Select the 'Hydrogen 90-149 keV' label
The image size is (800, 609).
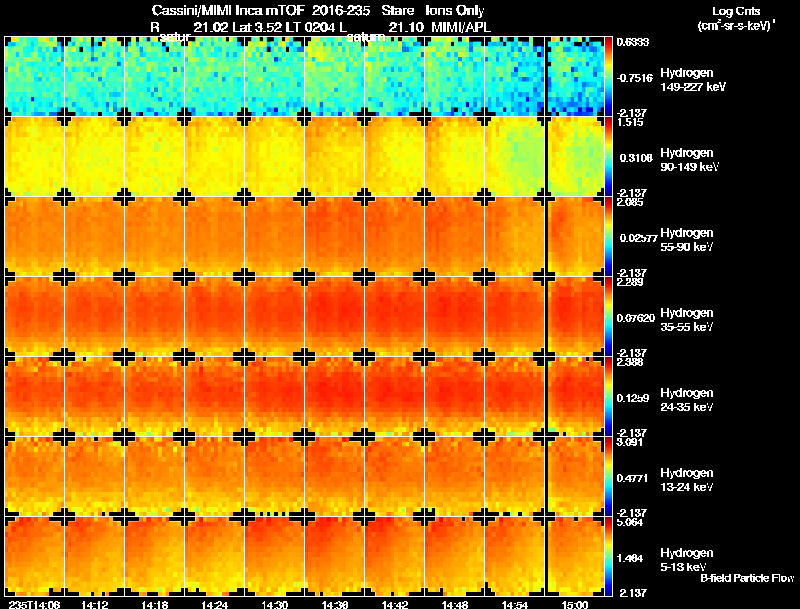pos(689,160)
